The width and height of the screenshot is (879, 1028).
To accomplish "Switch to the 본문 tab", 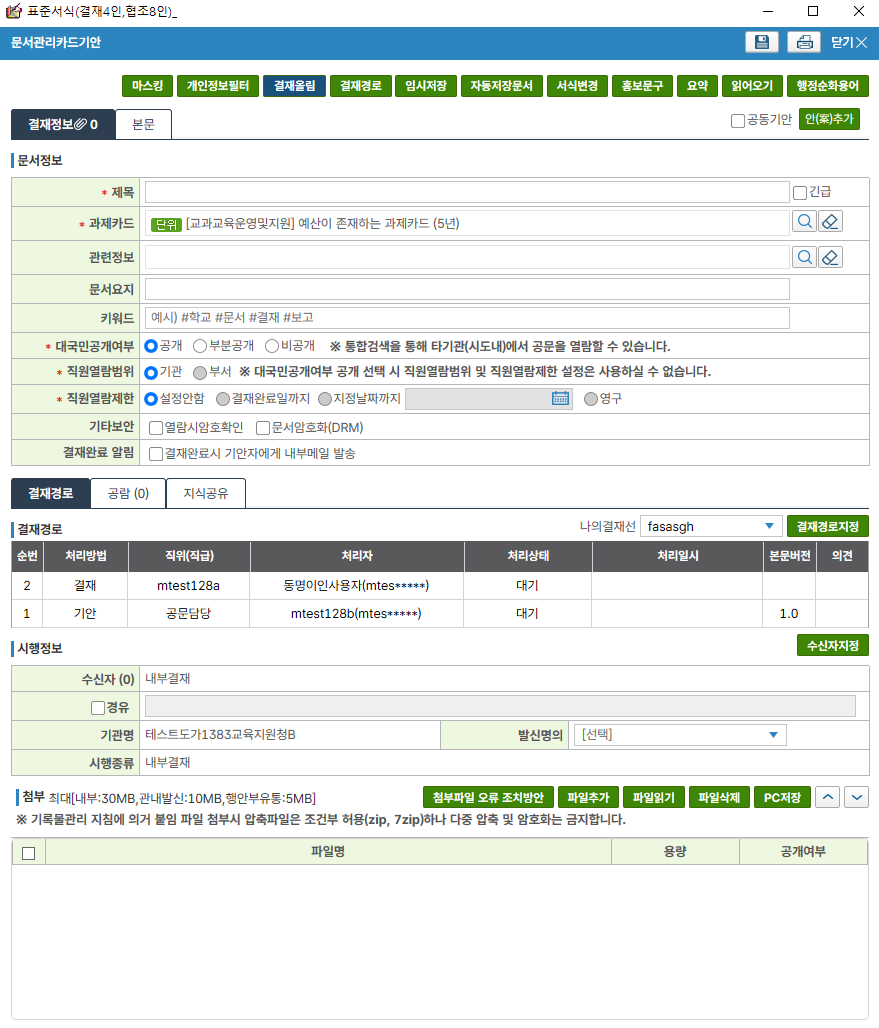I will coord(143,124).
